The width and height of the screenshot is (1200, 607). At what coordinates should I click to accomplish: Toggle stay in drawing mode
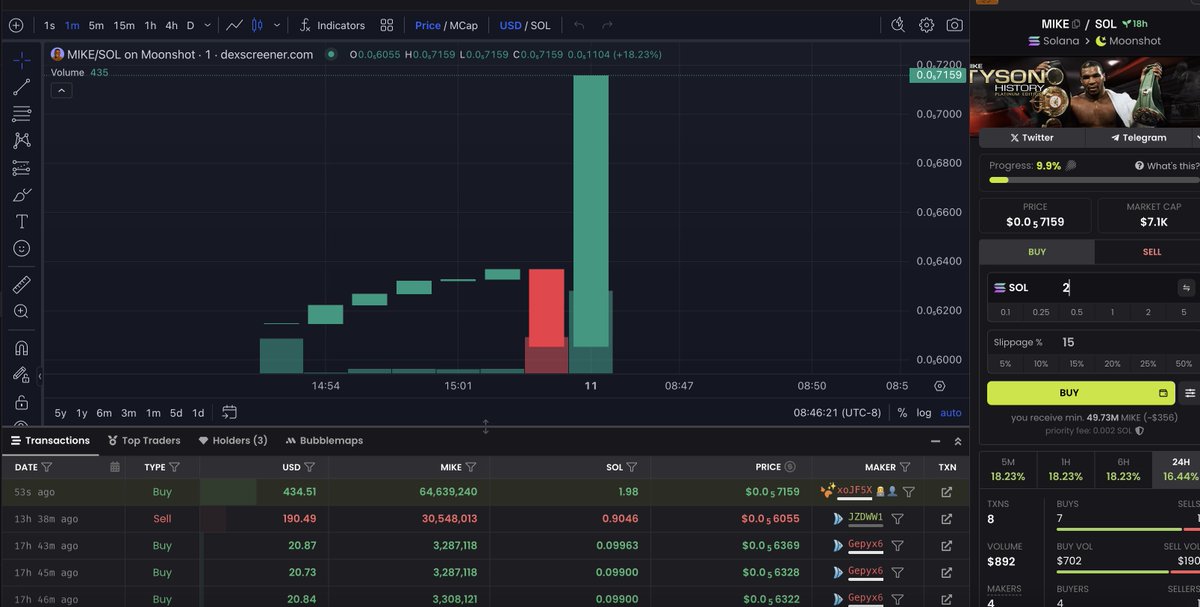tap(21, 375)
